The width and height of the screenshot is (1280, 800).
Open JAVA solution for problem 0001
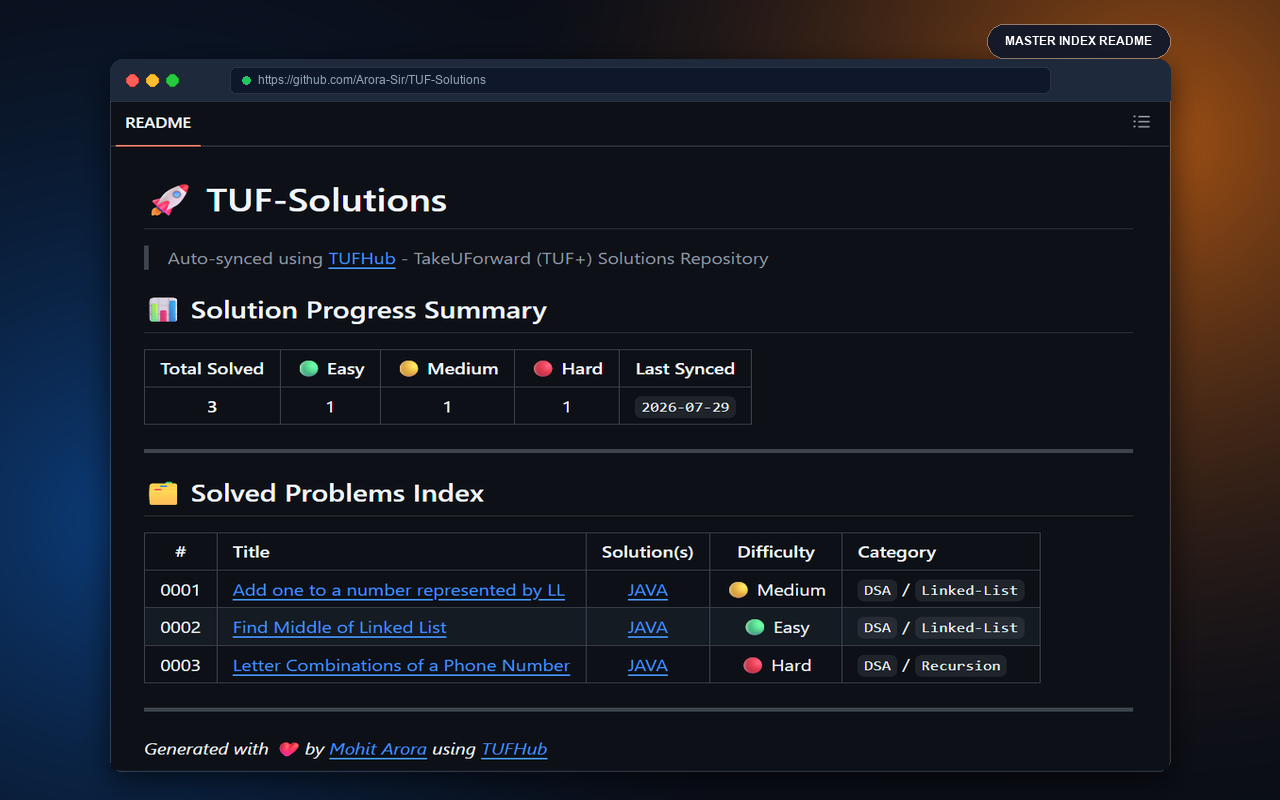648,590
